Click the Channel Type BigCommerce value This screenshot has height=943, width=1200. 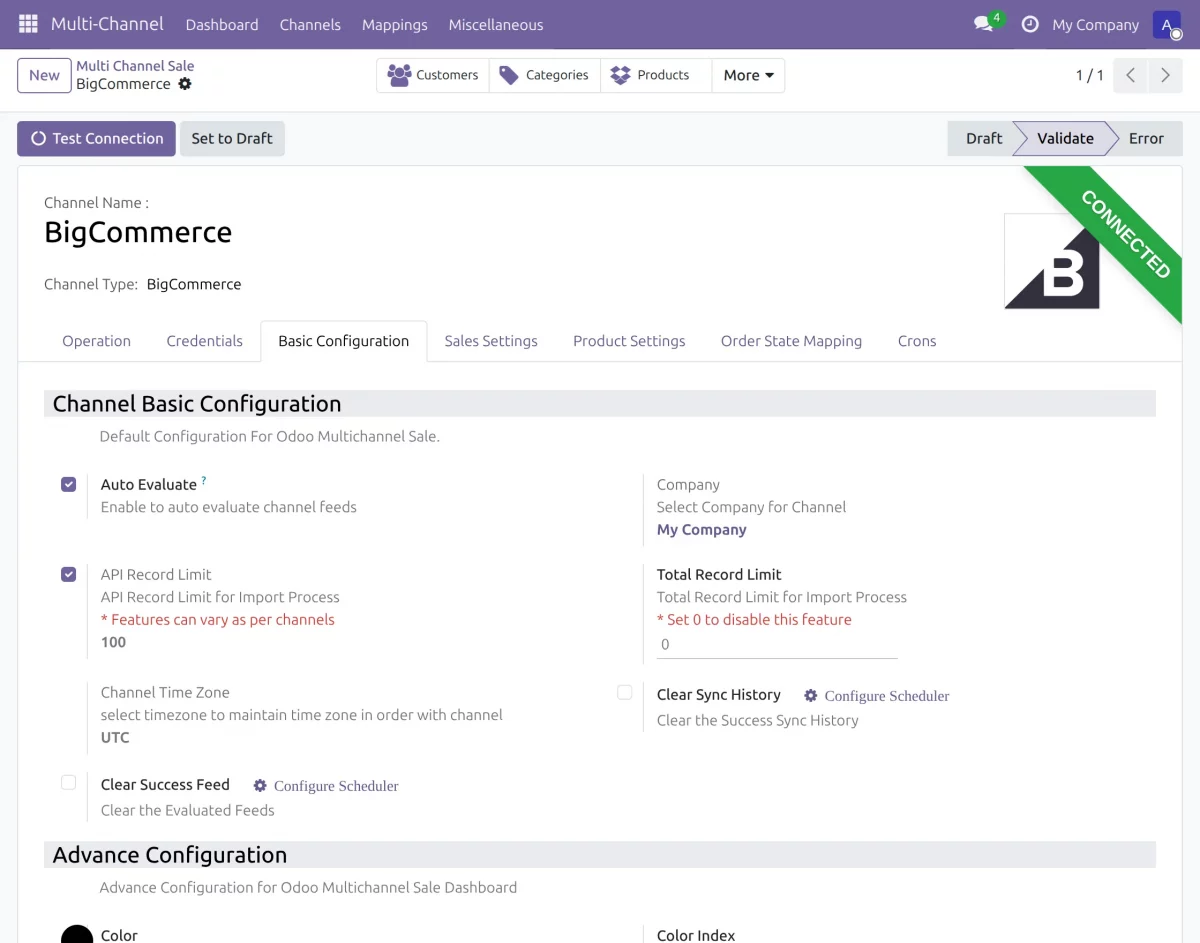194,284
